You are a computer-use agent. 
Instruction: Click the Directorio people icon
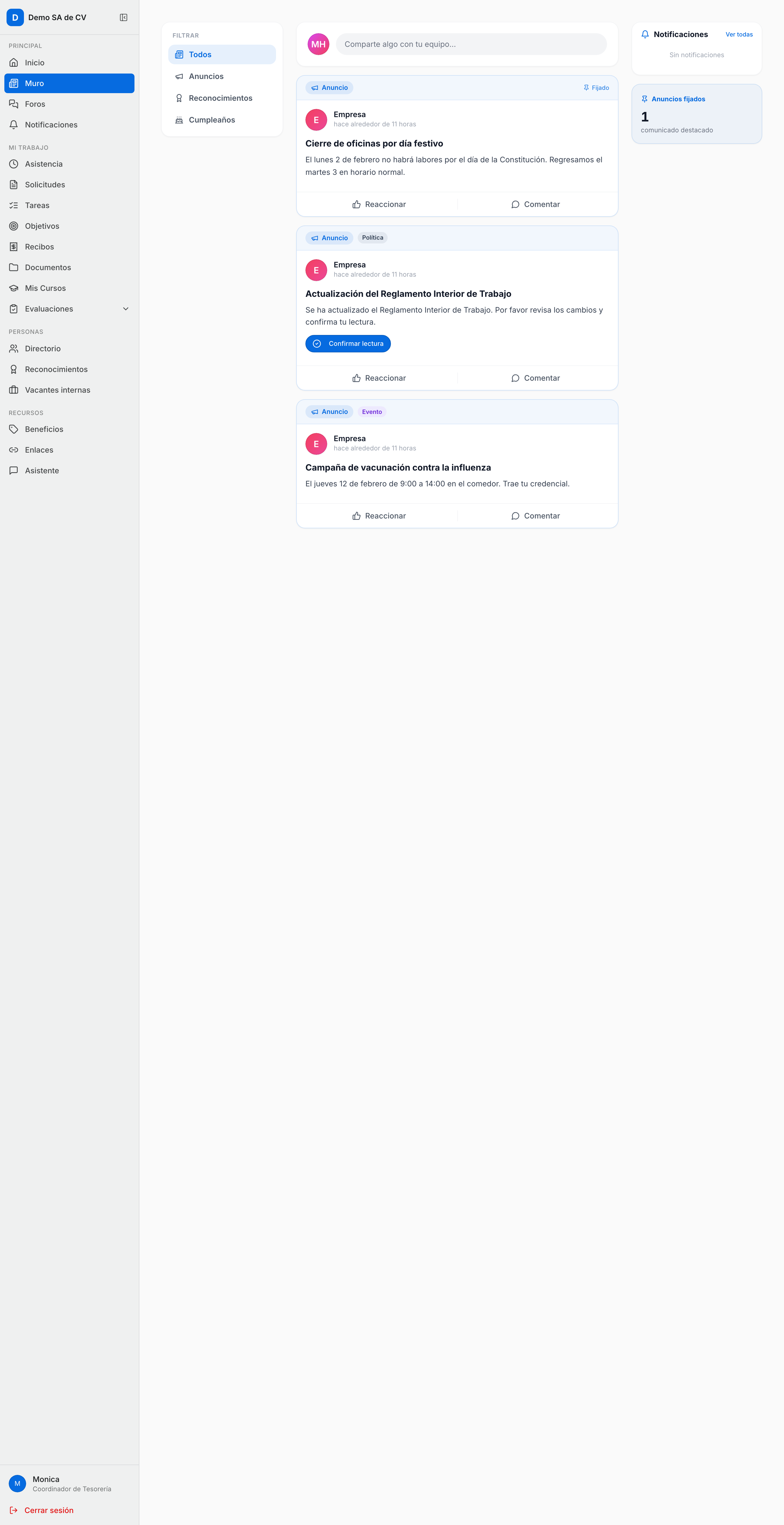click(14, 349)
